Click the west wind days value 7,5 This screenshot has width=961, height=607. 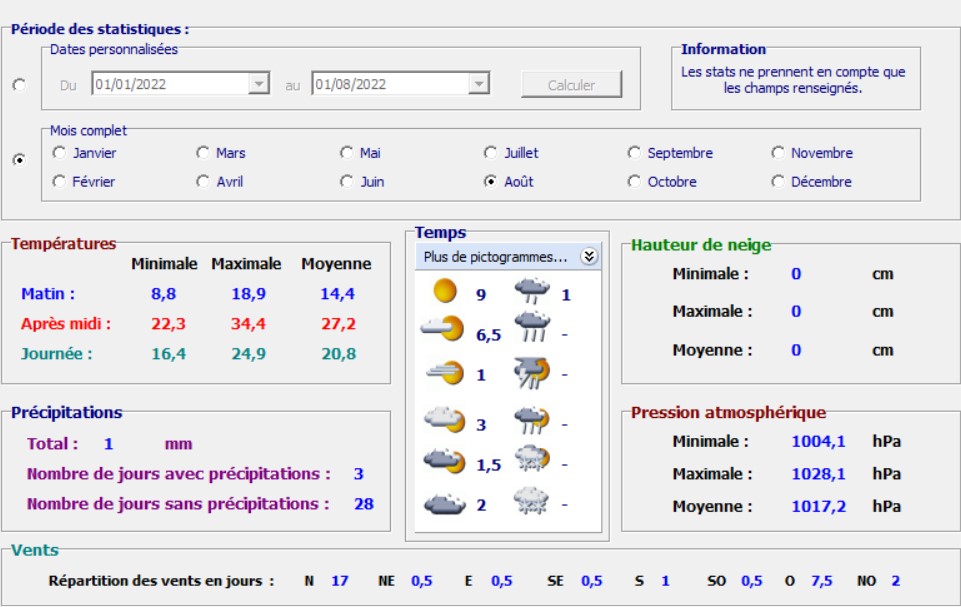822,581
